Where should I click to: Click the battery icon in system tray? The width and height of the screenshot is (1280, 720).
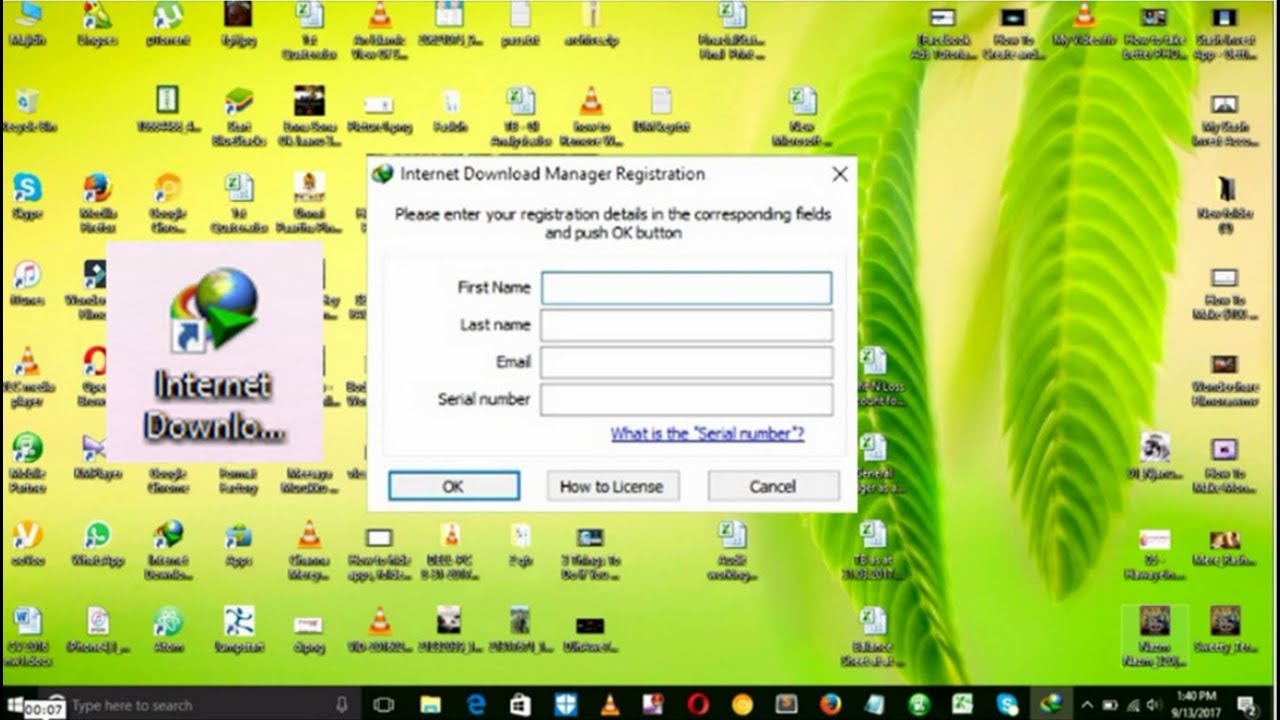pyautogui.click(x=1111, y=705)
